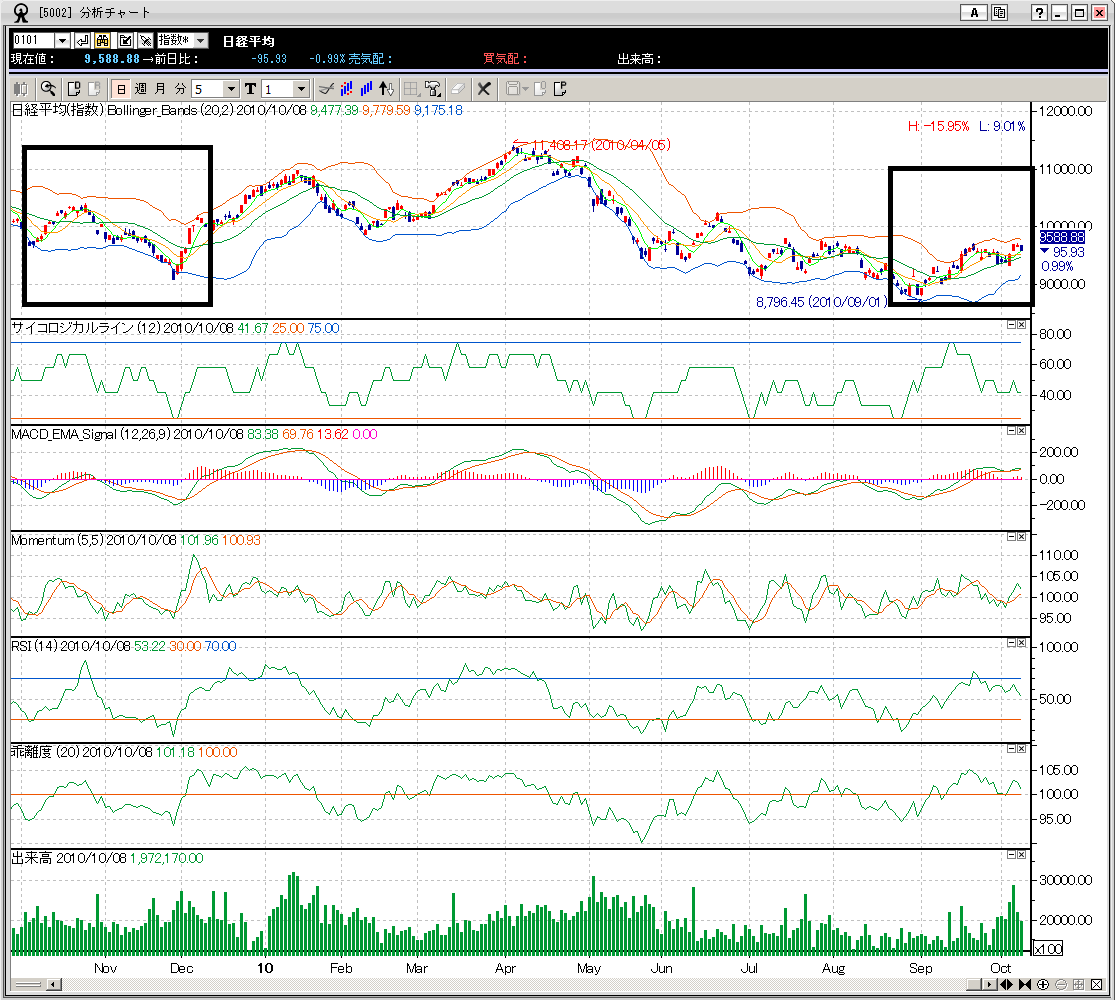Click the red-blue candlestick chart icon
1115x1000 pixels.
pos(347,88)
